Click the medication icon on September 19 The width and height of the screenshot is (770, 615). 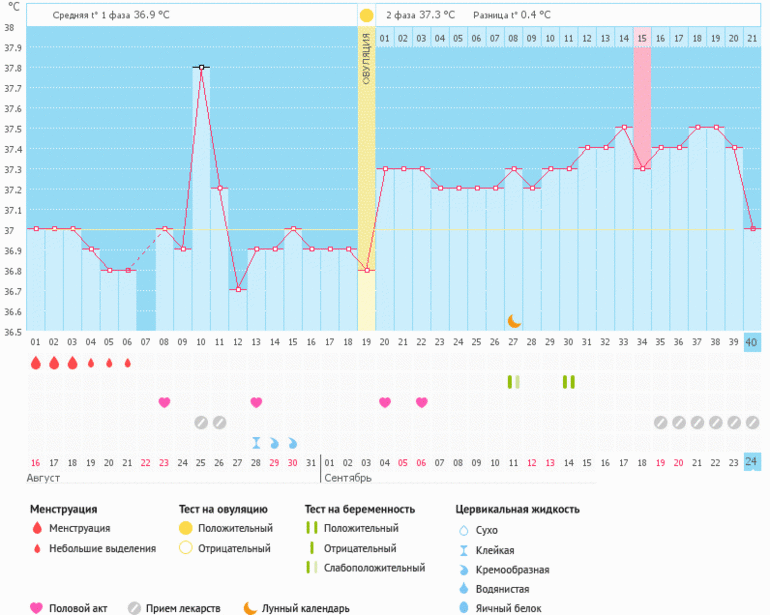click(660, 422)
